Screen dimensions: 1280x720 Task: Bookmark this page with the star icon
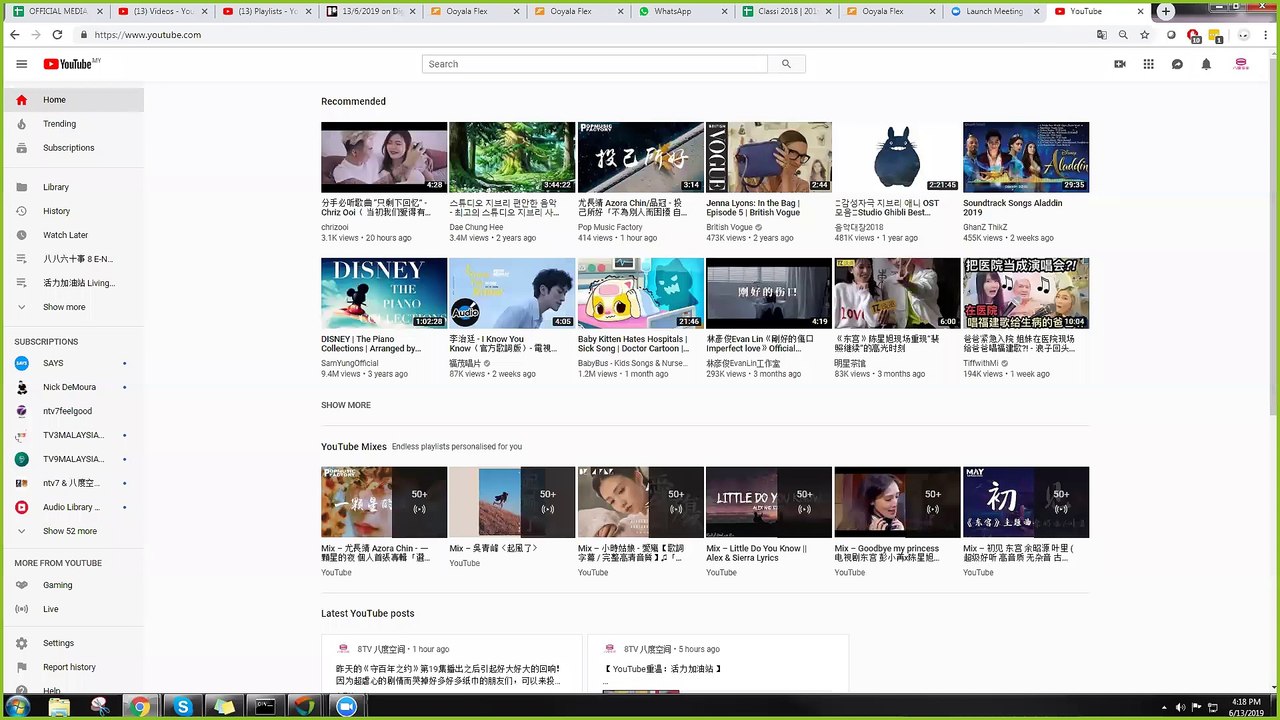(x=1145, y=34)
